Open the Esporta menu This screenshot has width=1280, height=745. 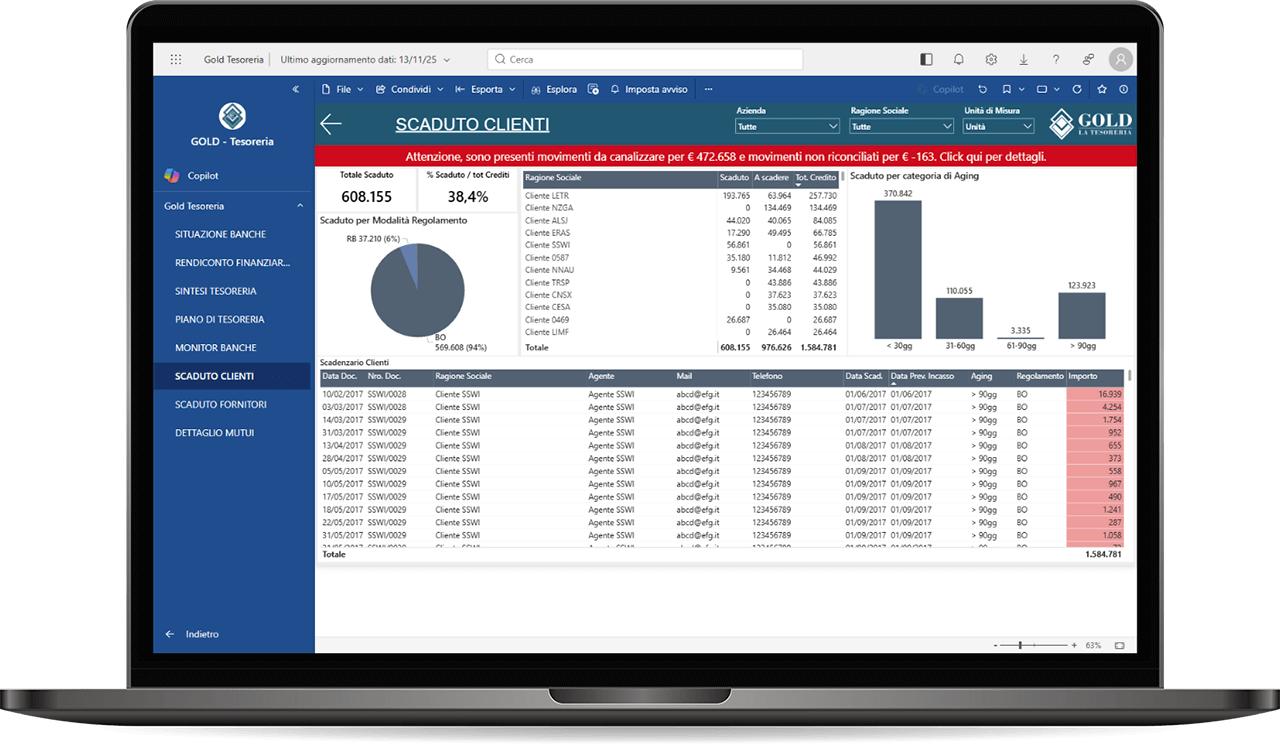(x=486, y=89)
